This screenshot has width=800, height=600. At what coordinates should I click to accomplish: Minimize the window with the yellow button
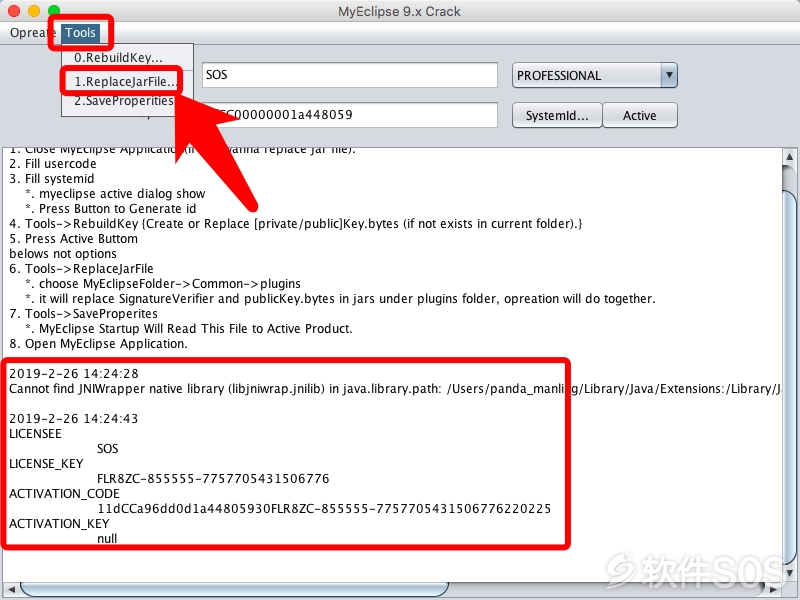pos(34,11)
